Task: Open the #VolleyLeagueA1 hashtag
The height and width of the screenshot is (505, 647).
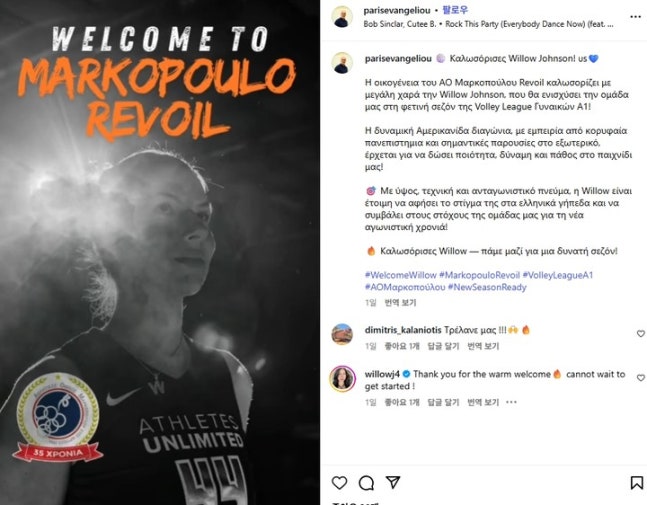Action: (x=557, y=275)
